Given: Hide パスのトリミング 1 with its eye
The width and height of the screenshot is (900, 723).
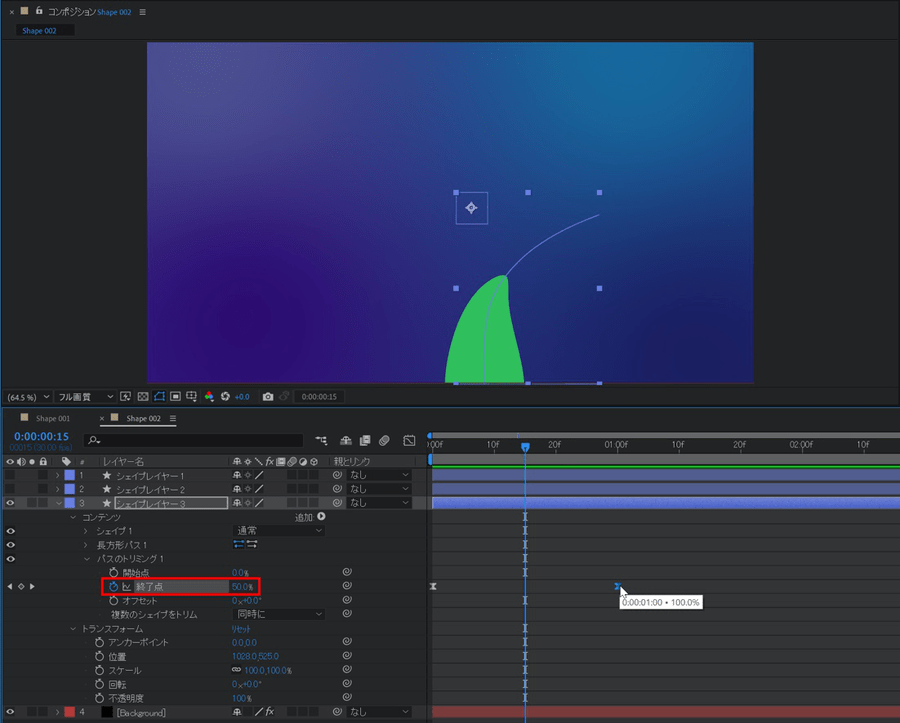Looking at the screenshot, I should point(10,559).
